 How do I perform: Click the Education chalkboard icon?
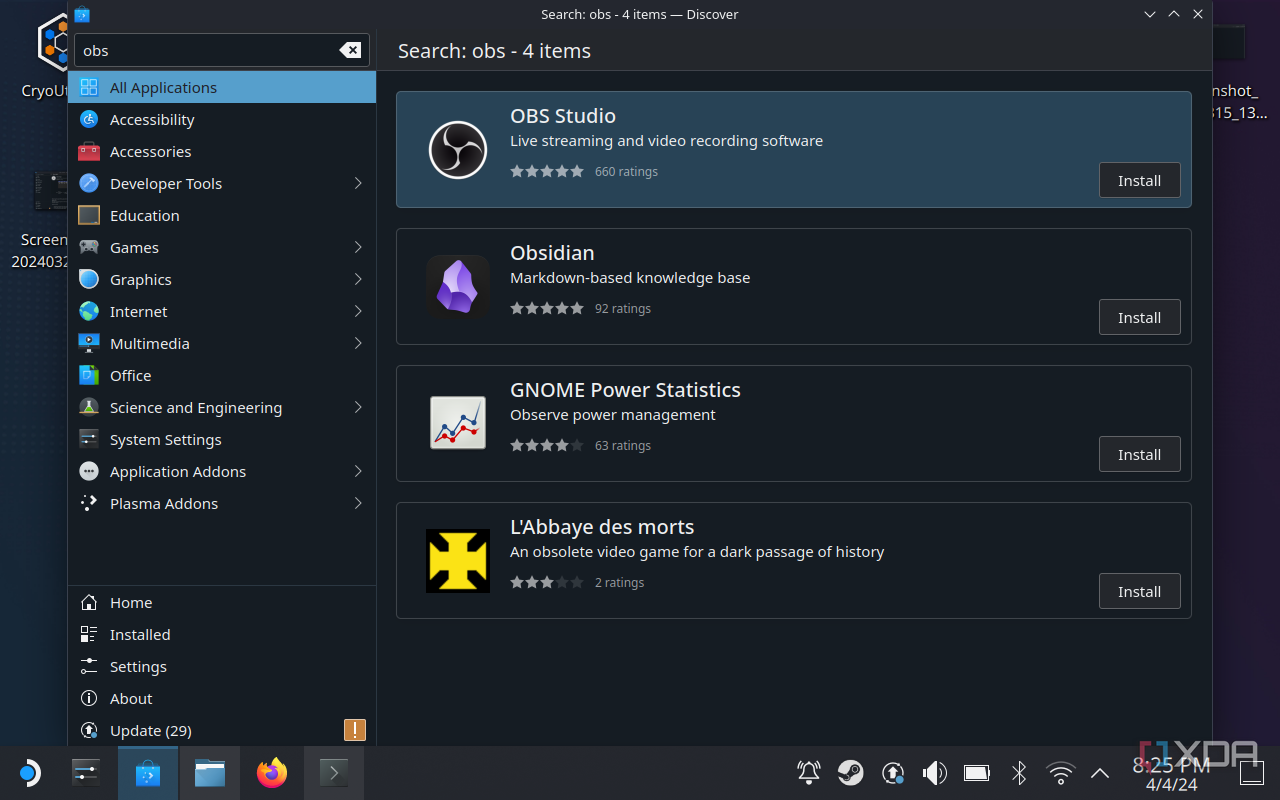[89, 215]
